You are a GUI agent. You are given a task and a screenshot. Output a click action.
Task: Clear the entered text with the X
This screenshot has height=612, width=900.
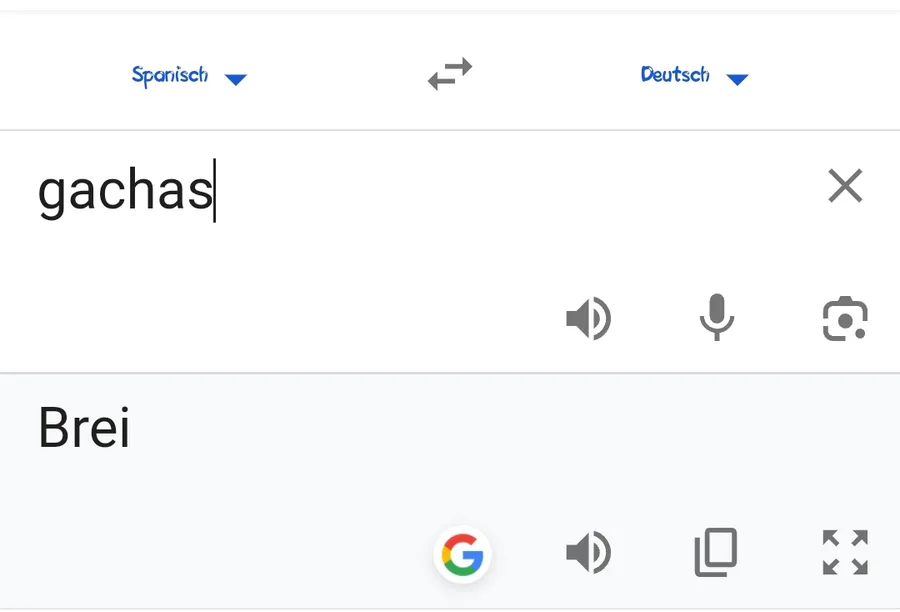[x=845, y=186]
